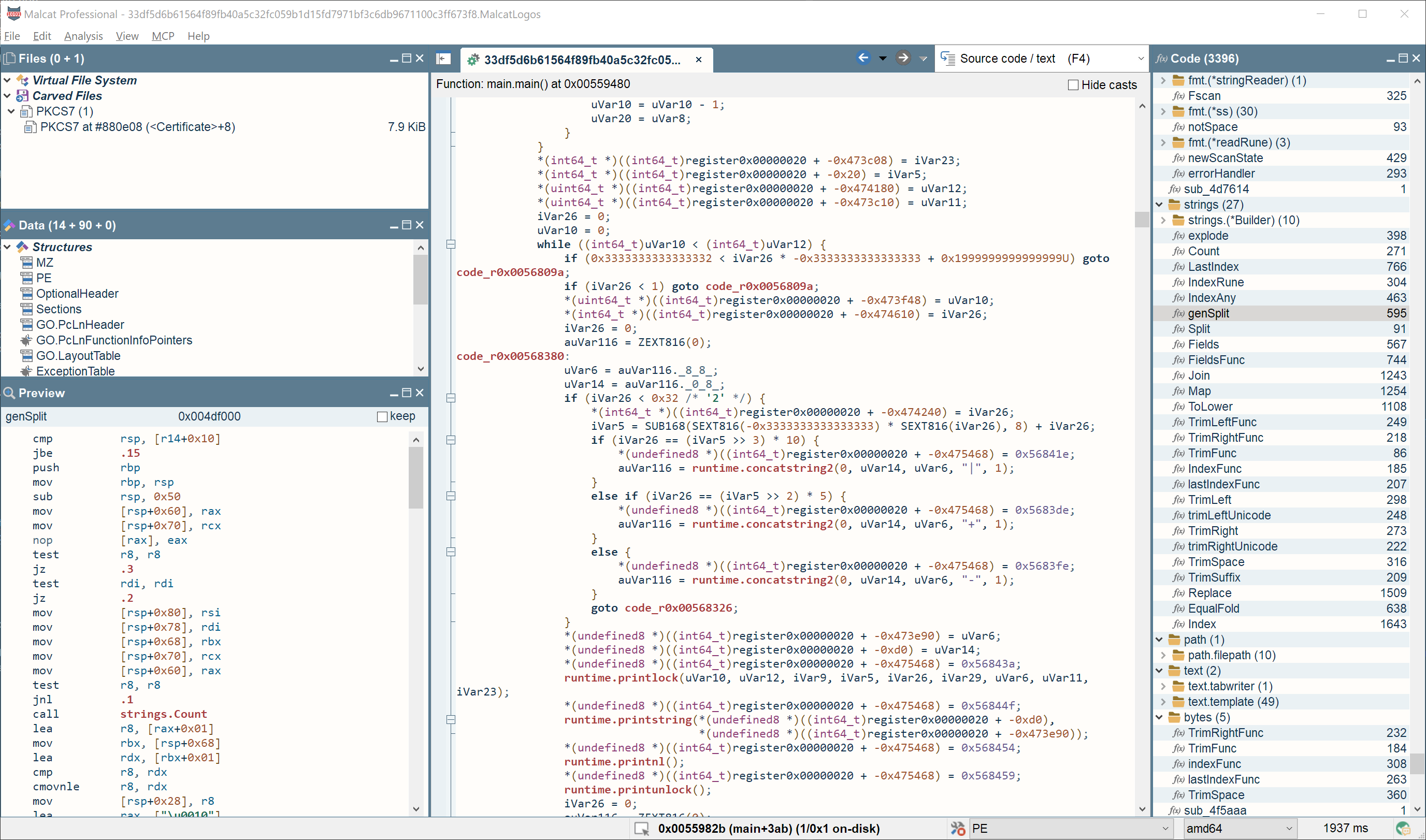Click the green status icon at bottom right
Viewport: 1426px width, 840px height.
tap(1402, 828)
